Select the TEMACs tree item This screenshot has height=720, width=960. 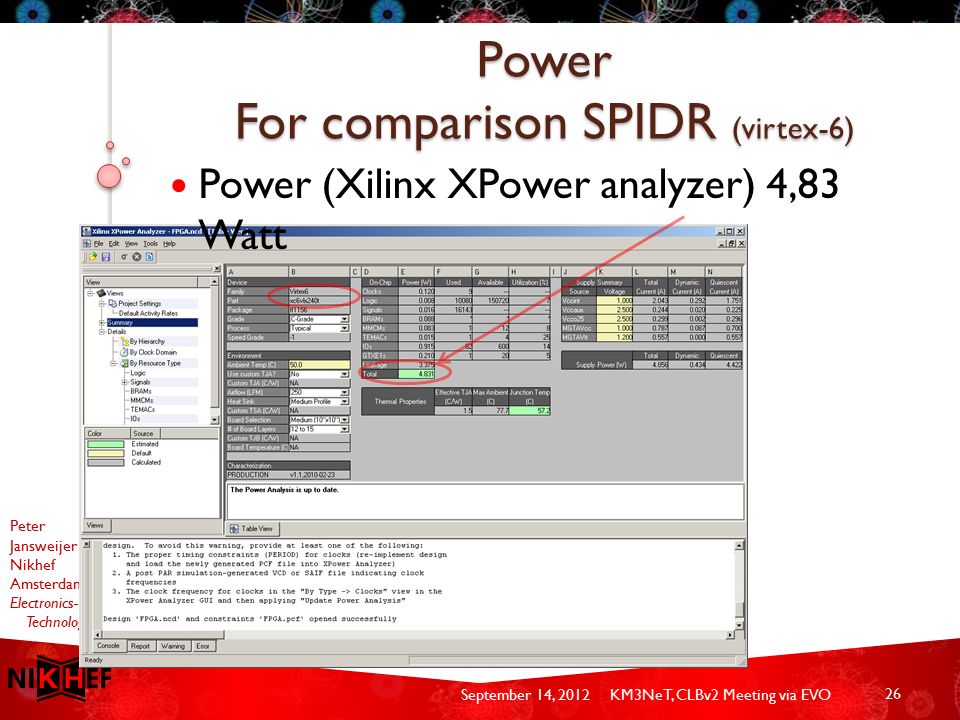coord(143,410)
